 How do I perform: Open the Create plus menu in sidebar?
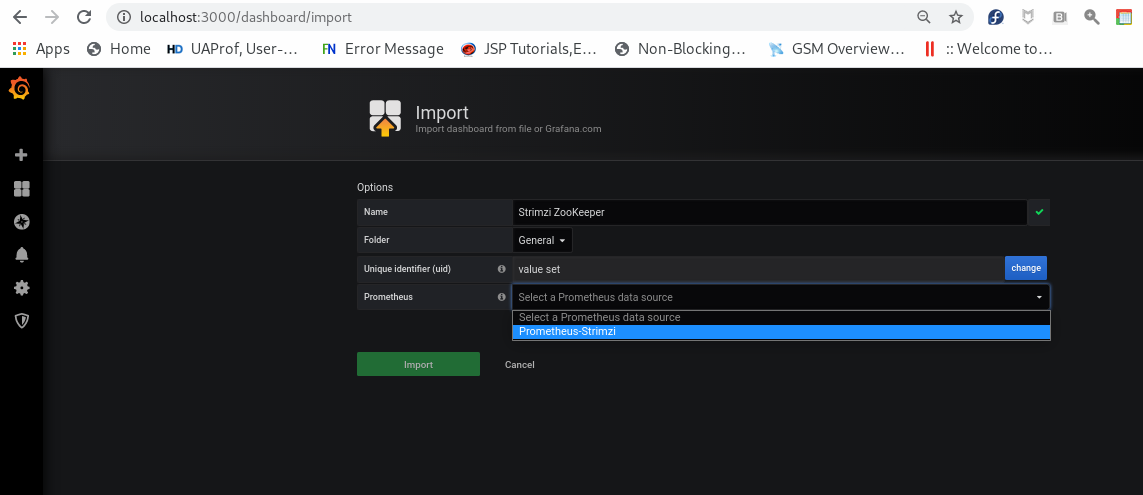point(21,155)
